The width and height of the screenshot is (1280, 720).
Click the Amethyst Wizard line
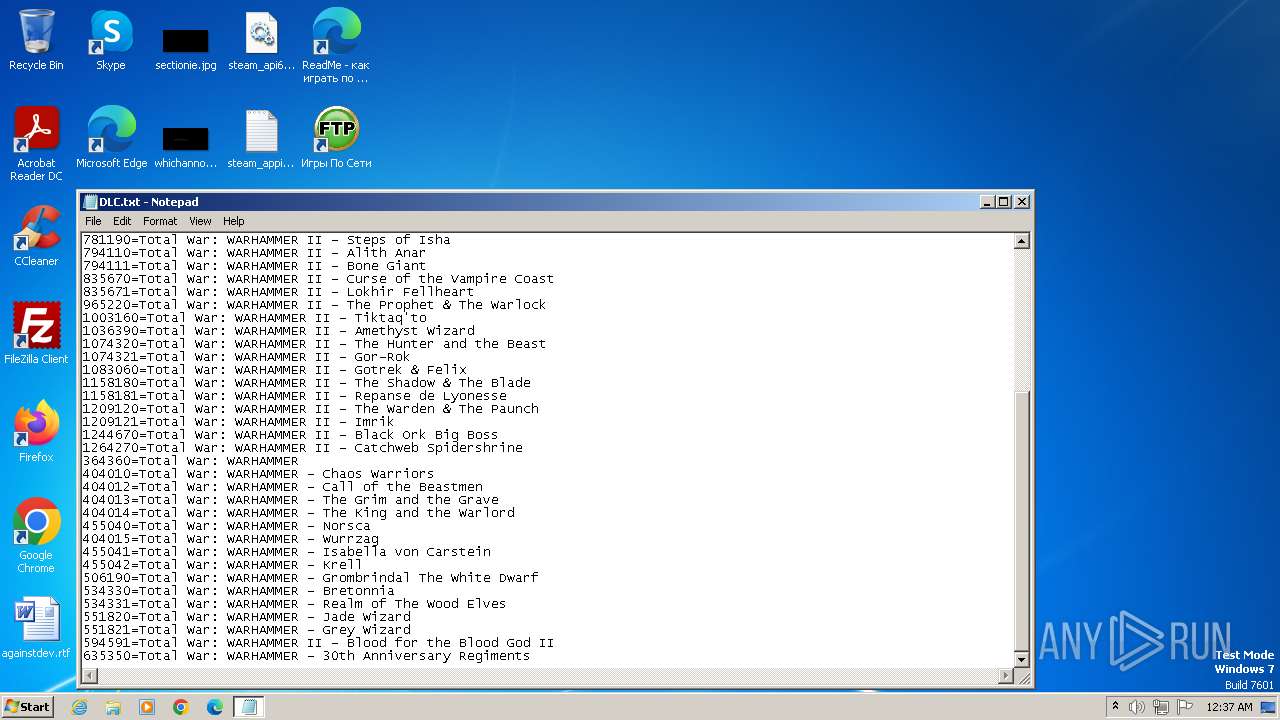[278, 331]
